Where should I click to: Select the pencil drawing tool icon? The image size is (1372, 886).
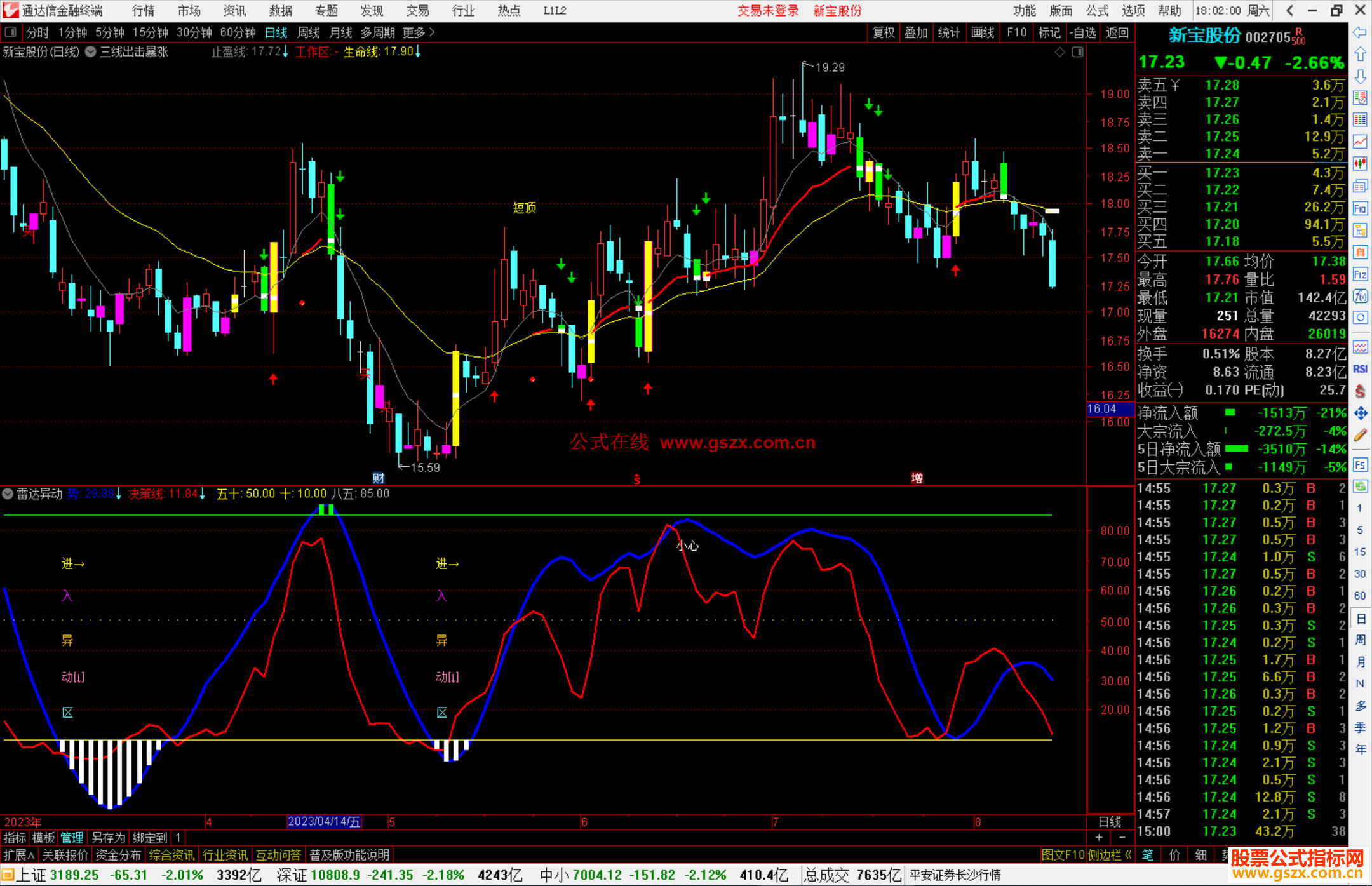pyautogui.click(x=1360, y=435)
